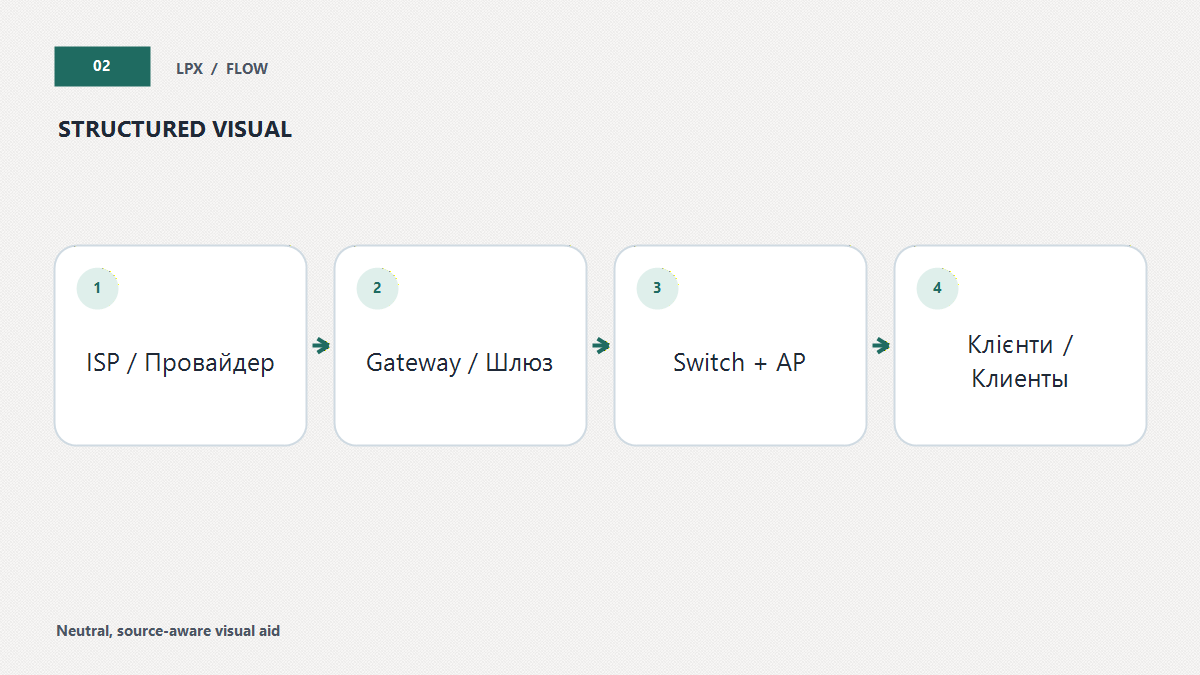Click arrow between Switch and Клієнти cards
1200x675 pixels.
pyautogui.click(x=881, y=346)
